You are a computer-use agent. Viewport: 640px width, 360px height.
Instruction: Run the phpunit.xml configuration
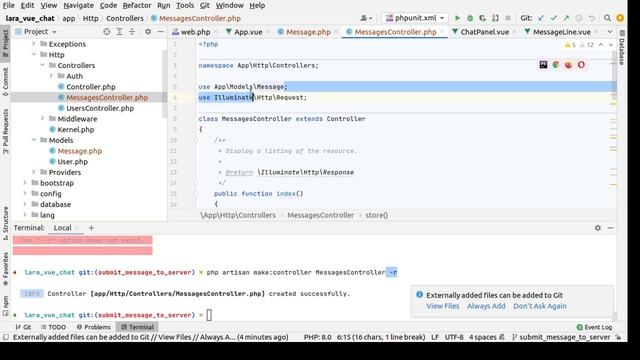[x=458, y=18]
